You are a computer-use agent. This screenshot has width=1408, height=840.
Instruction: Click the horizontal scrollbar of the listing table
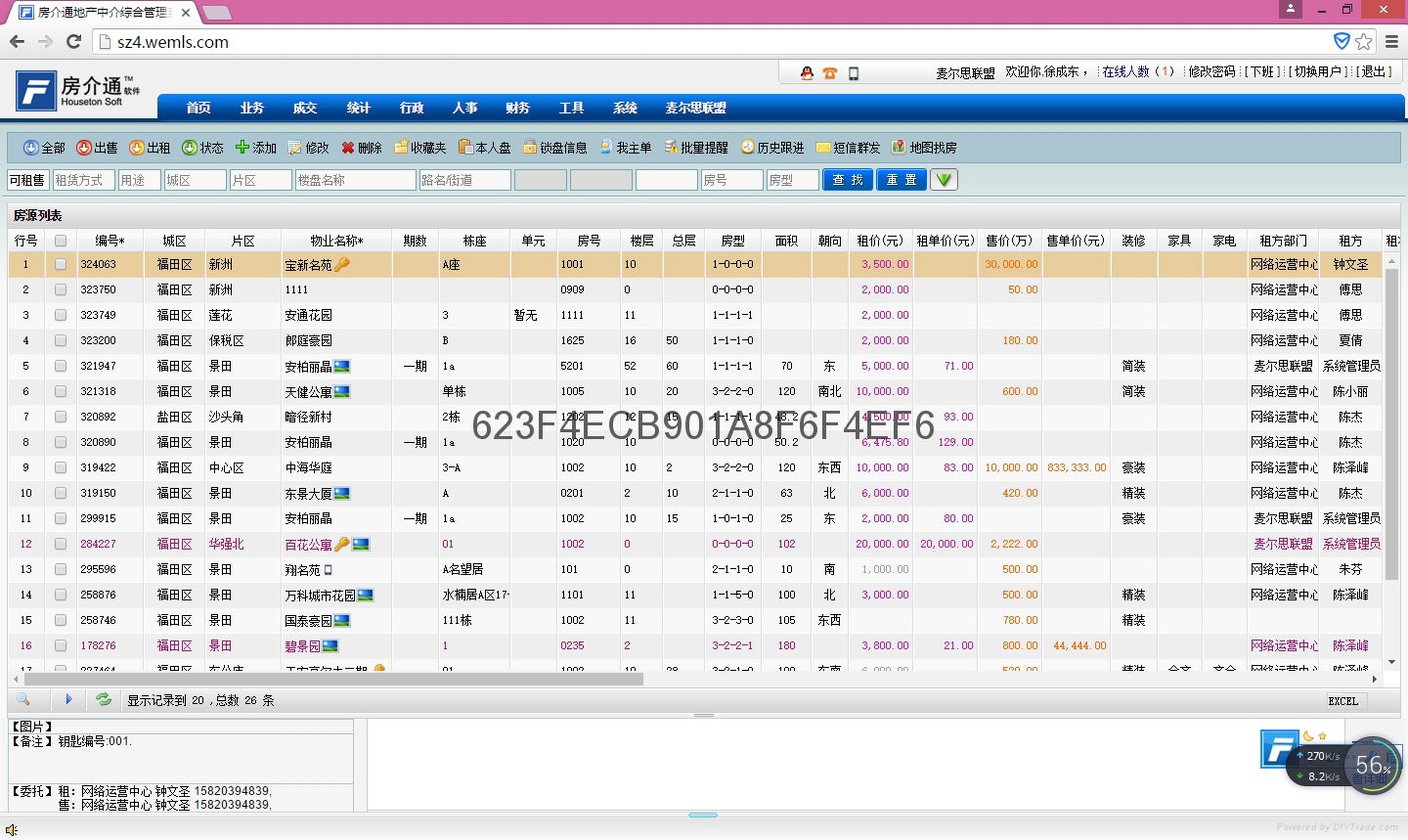coord(333,678)
